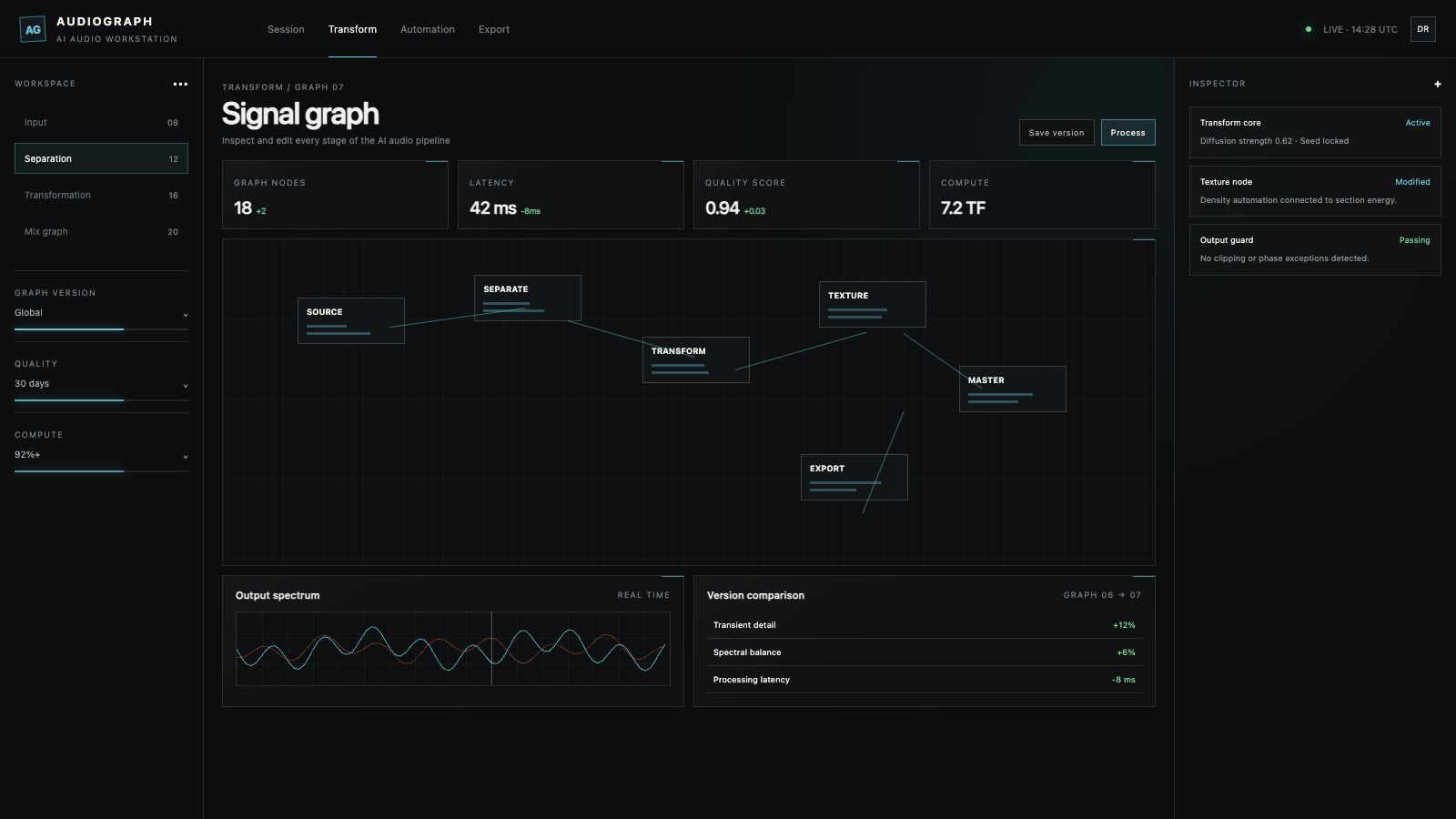Select the Separation workspace item
This screenshot has width=1456, height=819.
(101, 158)
